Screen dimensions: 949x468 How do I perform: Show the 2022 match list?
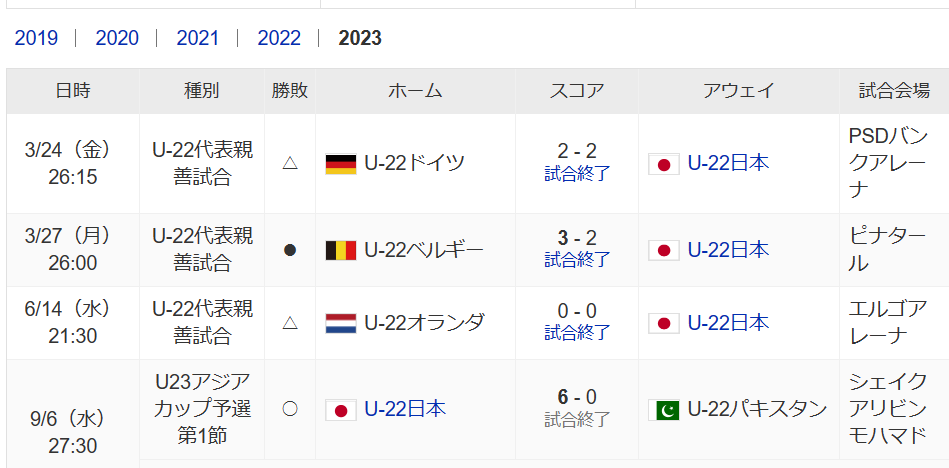tap(279, 38)
